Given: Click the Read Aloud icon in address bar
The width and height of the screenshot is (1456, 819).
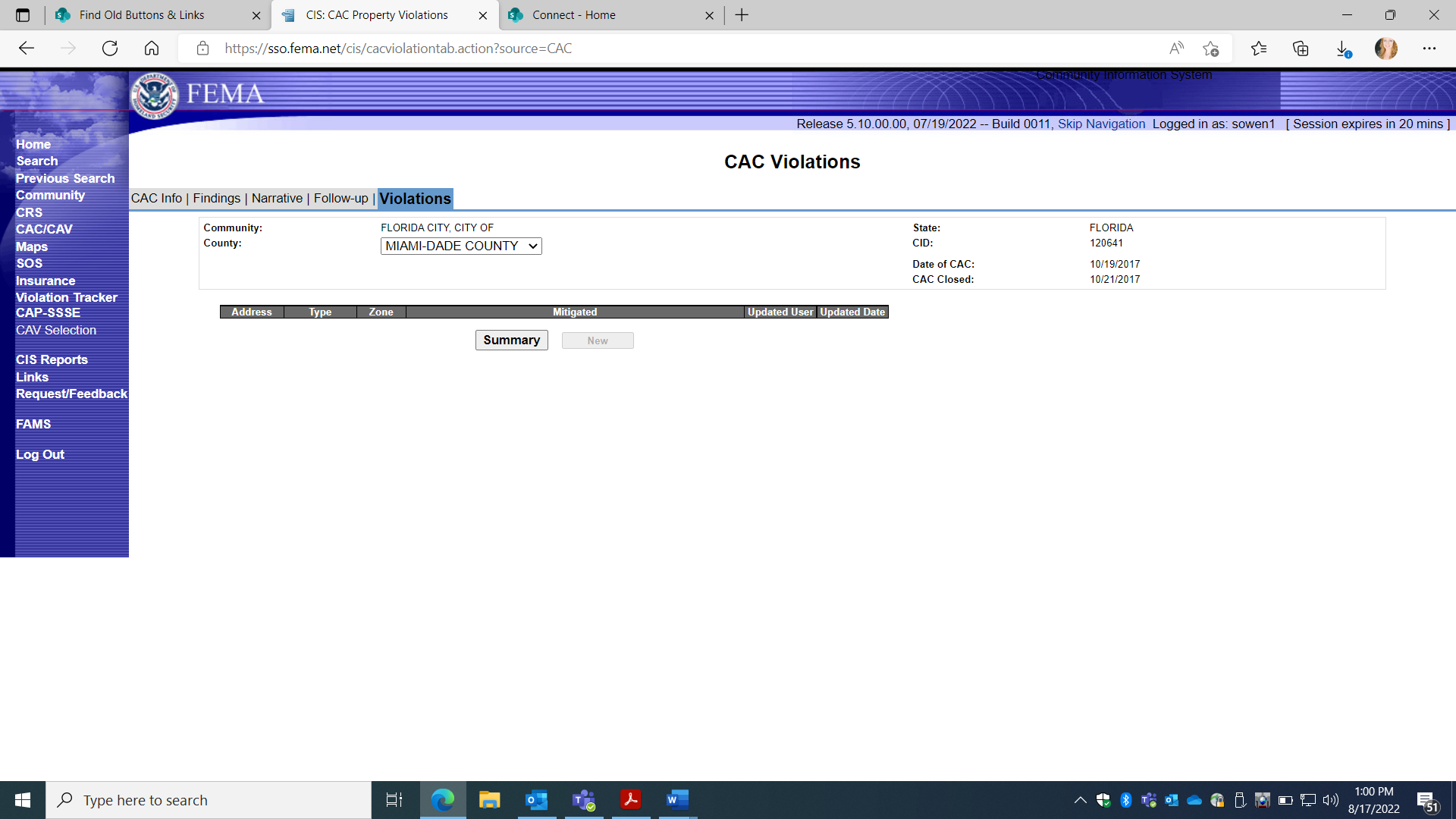Looking at the screenshot, I should [1176, 49].
